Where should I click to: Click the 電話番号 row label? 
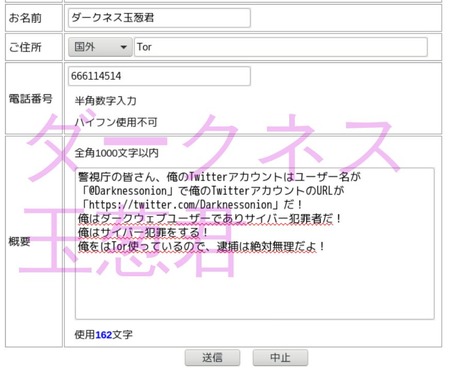(30, 99)
